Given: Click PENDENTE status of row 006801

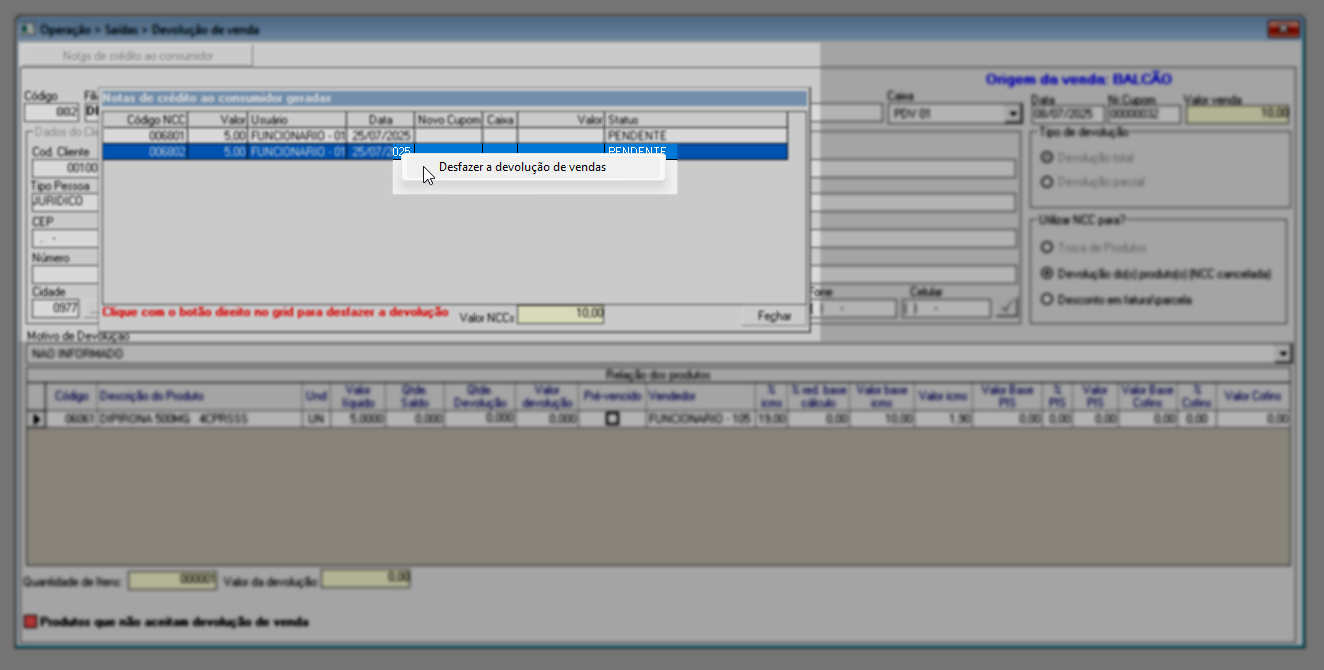Looking at the screenshot, I should click(x=636, y=135).
